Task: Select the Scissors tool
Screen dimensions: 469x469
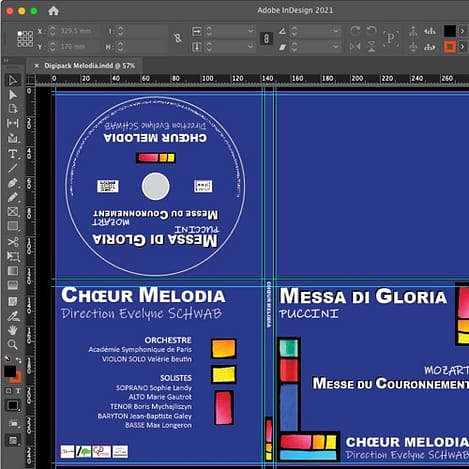Action: click(13, 242)
